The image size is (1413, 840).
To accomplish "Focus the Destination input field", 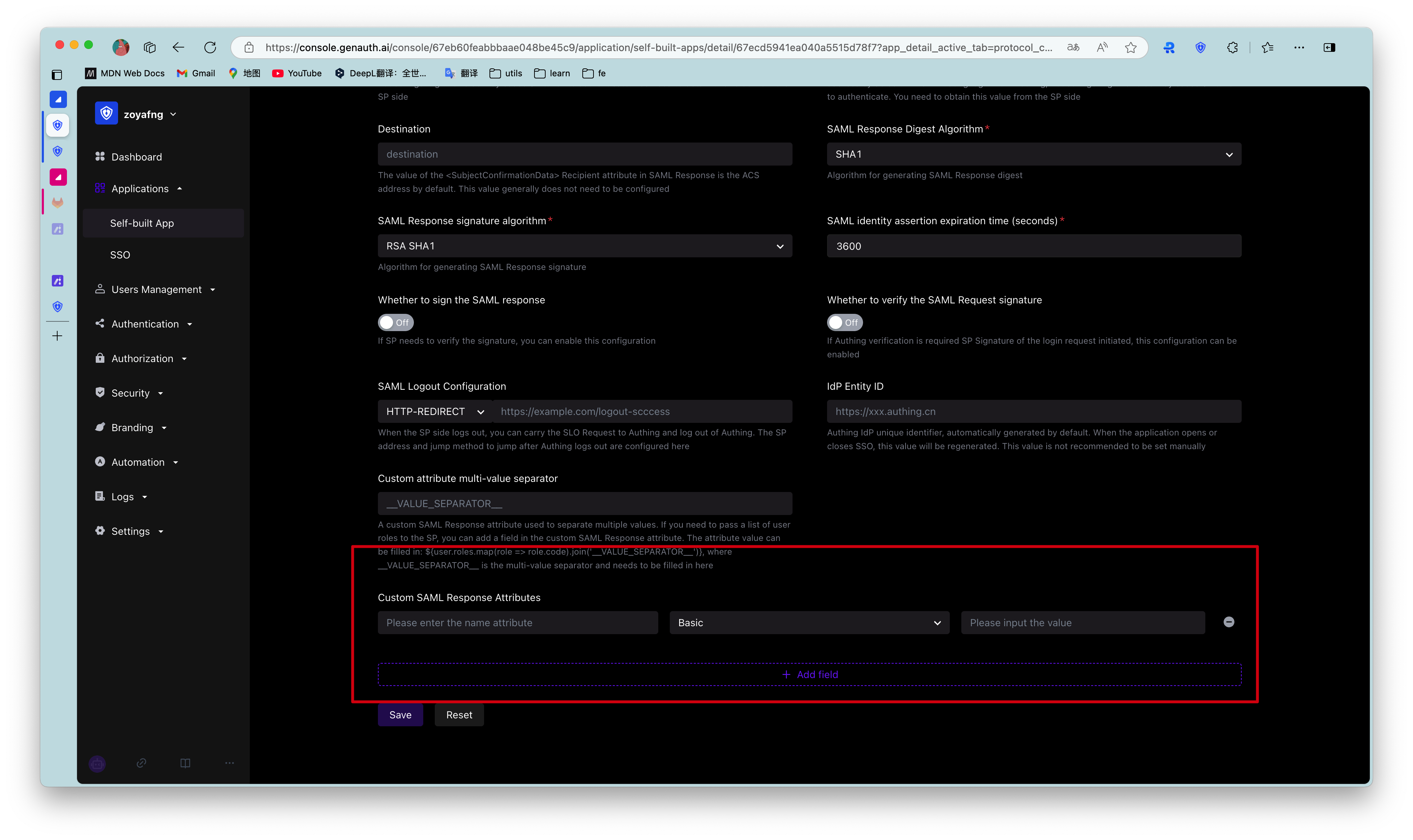I will click(x=584, y=154).
